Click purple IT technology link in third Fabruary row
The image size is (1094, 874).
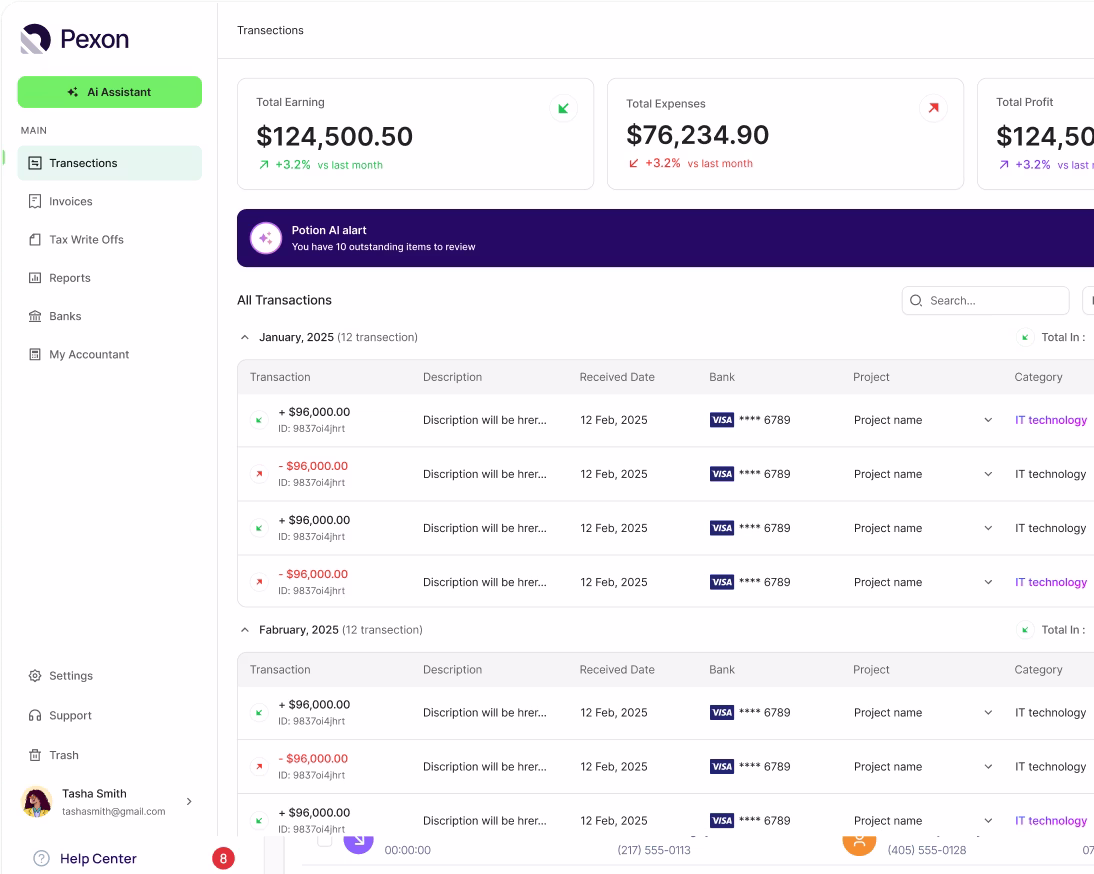(1051, 821)
